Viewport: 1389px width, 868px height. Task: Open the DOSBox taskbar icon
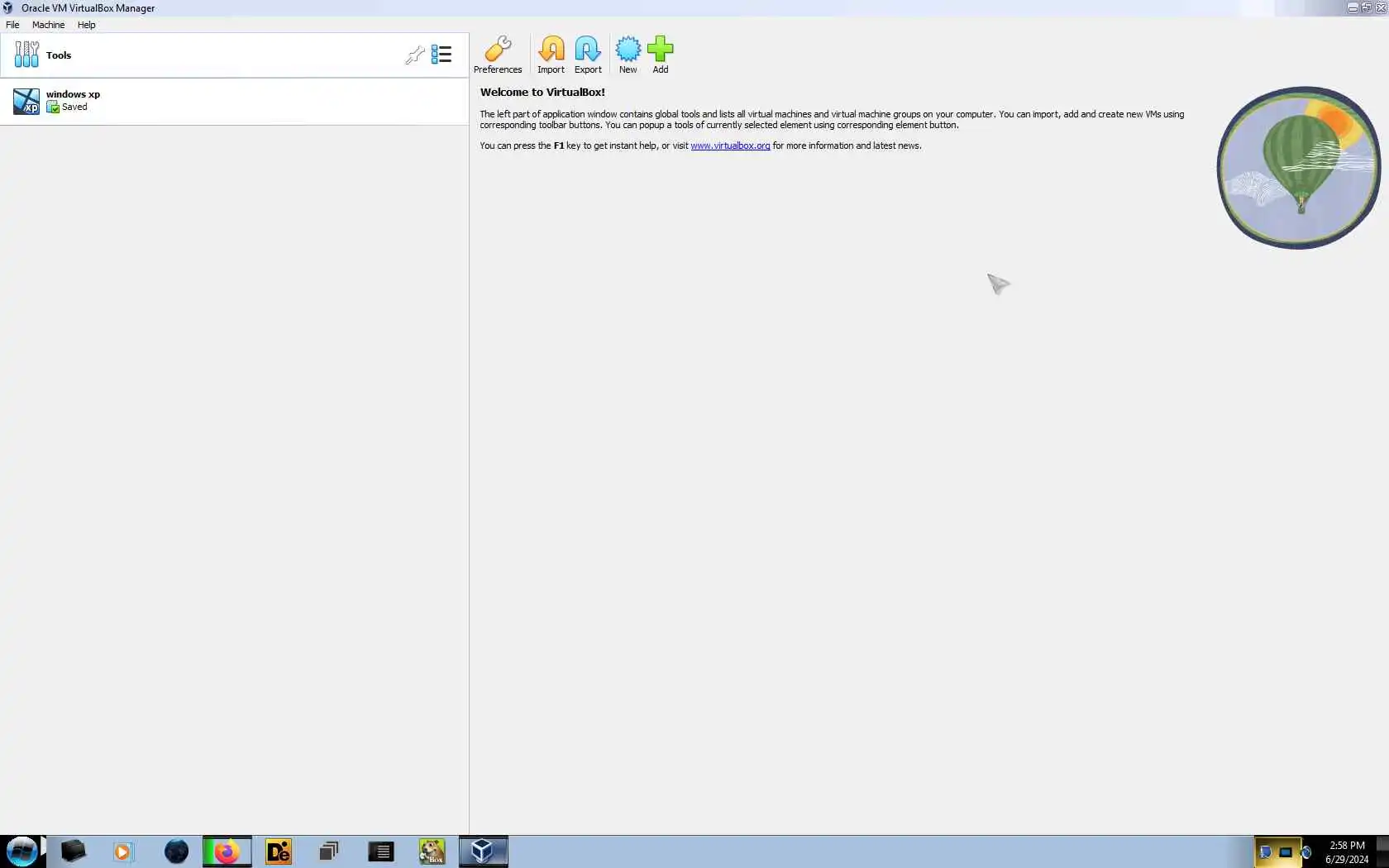click(432, 851)
